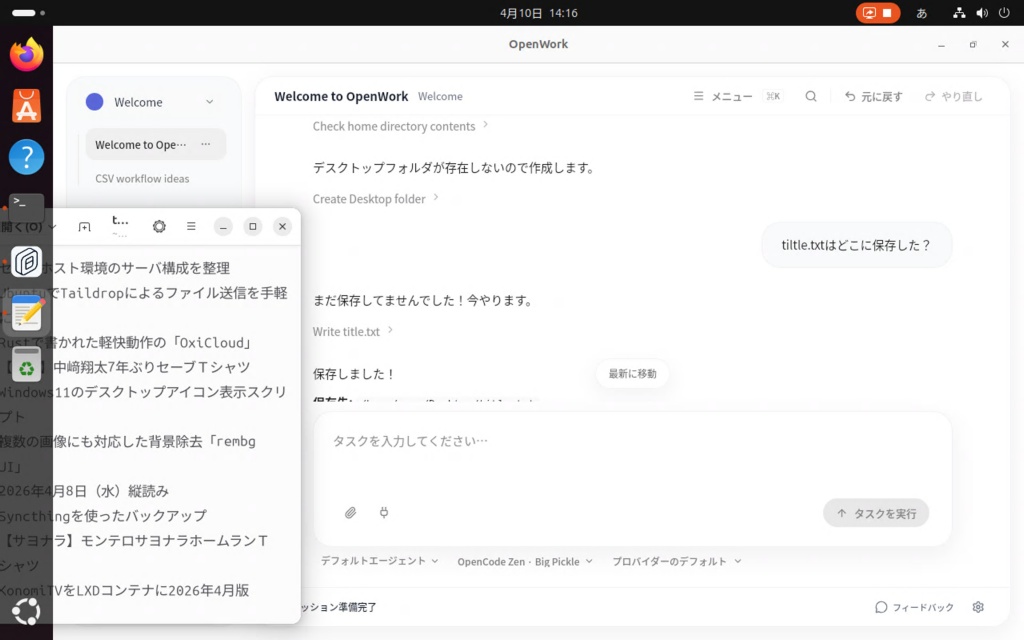1024x640 pixels.
Task: Open the プロバイダーのデフォルト dropdown
Action: click(x=676, y=561)
